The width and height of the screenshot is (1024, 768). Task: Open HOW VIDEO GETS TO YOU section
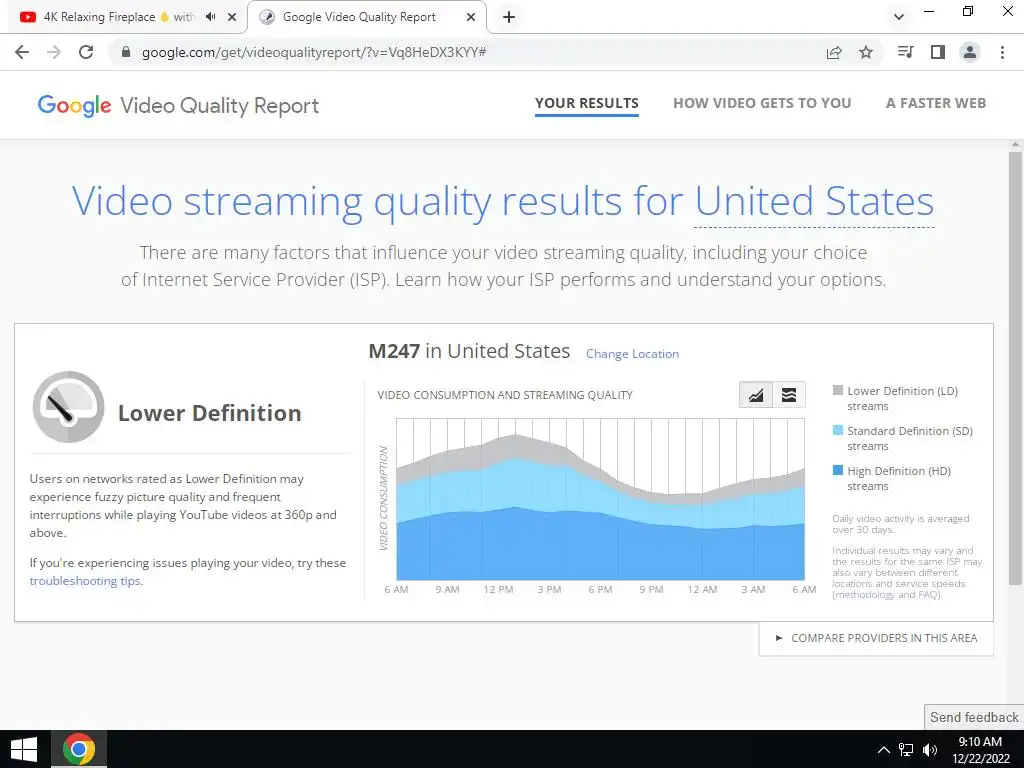[x=762, y=103]
